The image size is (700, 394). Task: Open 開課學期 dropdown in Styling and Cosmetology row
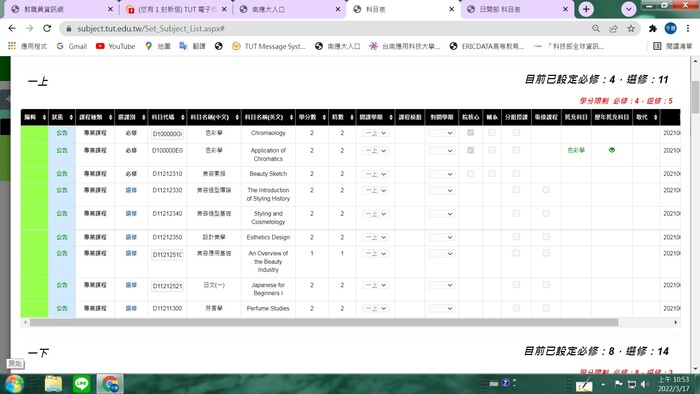coord(375,214)
